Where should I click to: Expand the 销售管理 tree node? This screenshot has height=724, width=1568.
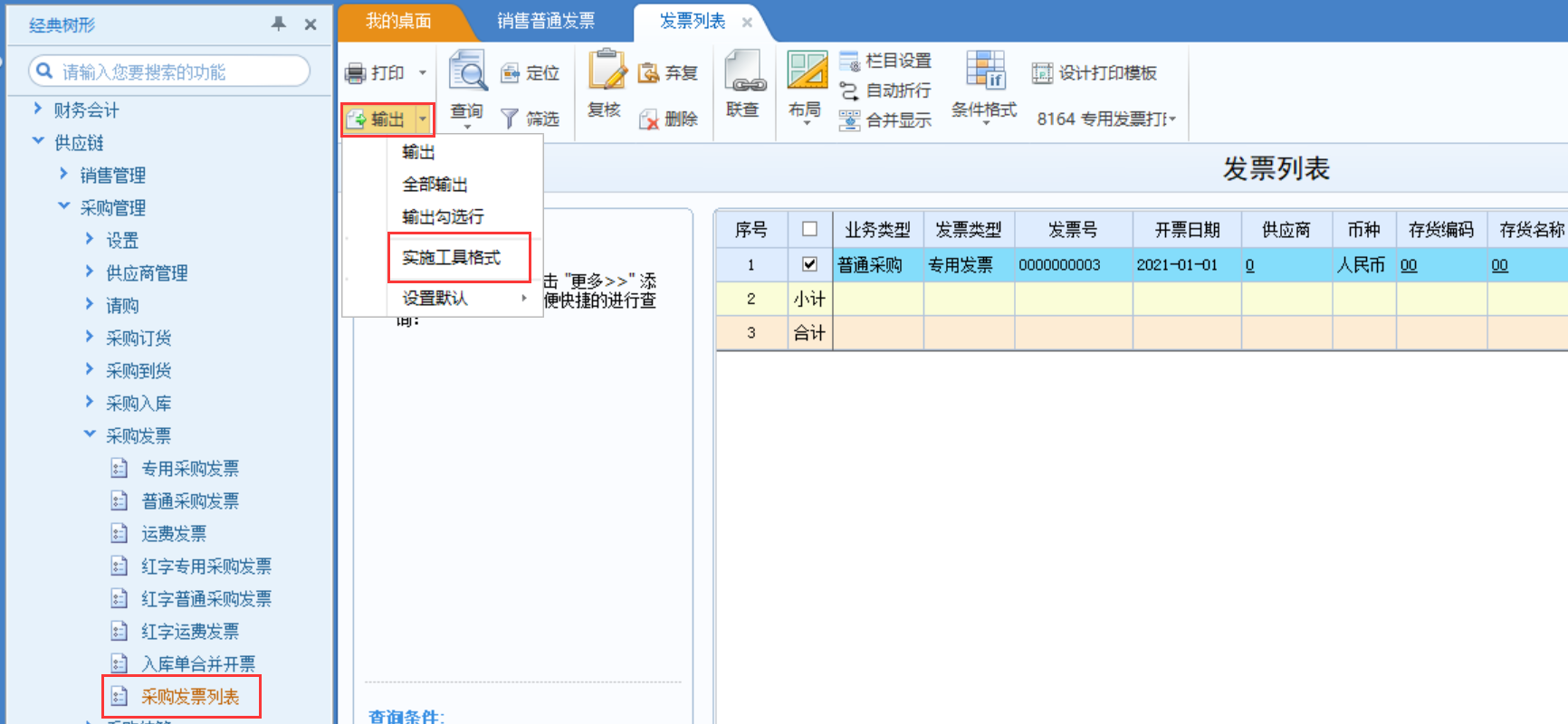pos(63,174)
